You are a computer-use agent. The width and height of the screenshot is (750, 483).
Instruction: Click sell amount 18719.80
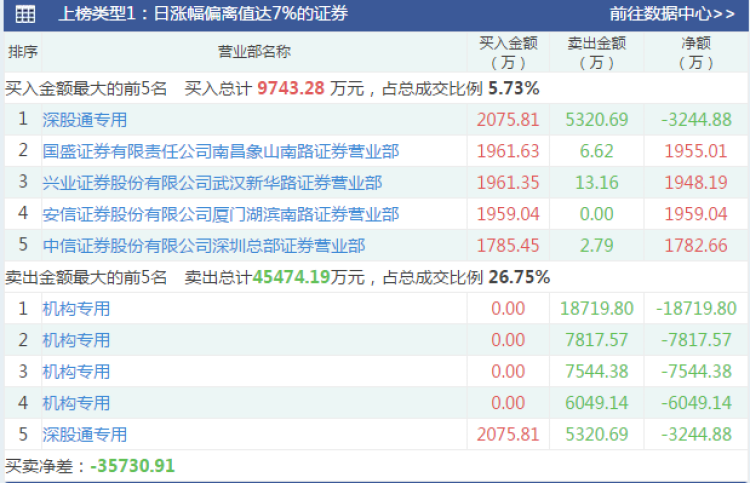click(596, 308)
